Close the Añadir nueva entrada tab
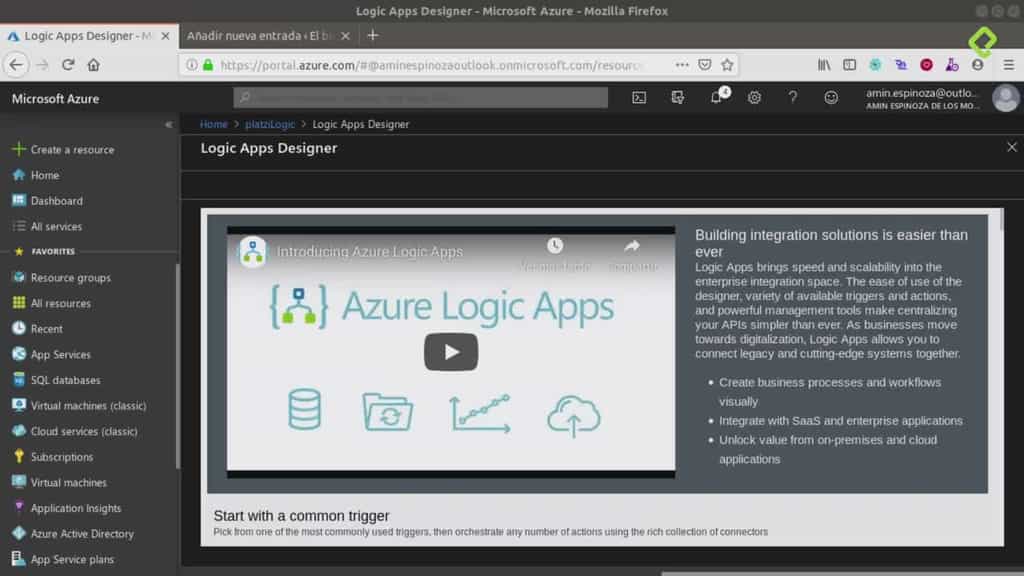Image resolution: width=1024 pixels, height=576 pixels. coord(345,36)
